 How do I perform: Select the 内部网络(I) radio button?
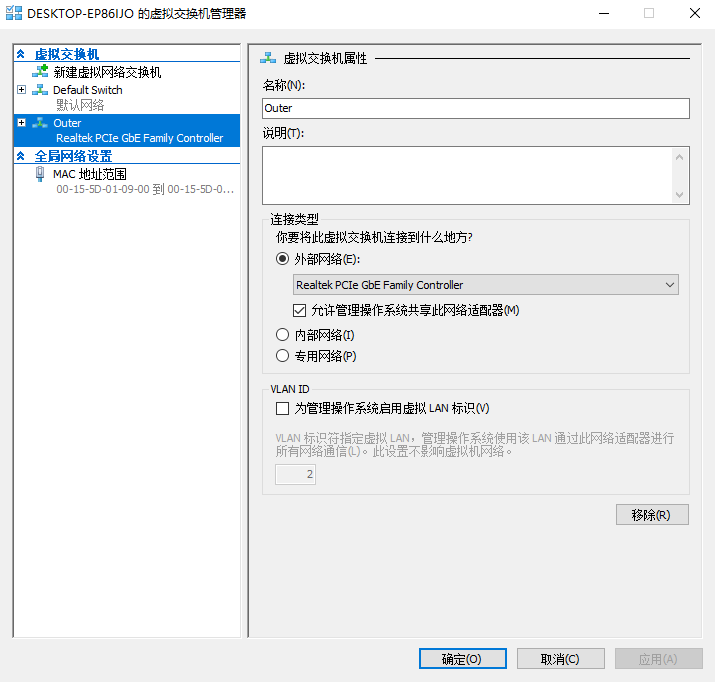(x=282, y=335)
